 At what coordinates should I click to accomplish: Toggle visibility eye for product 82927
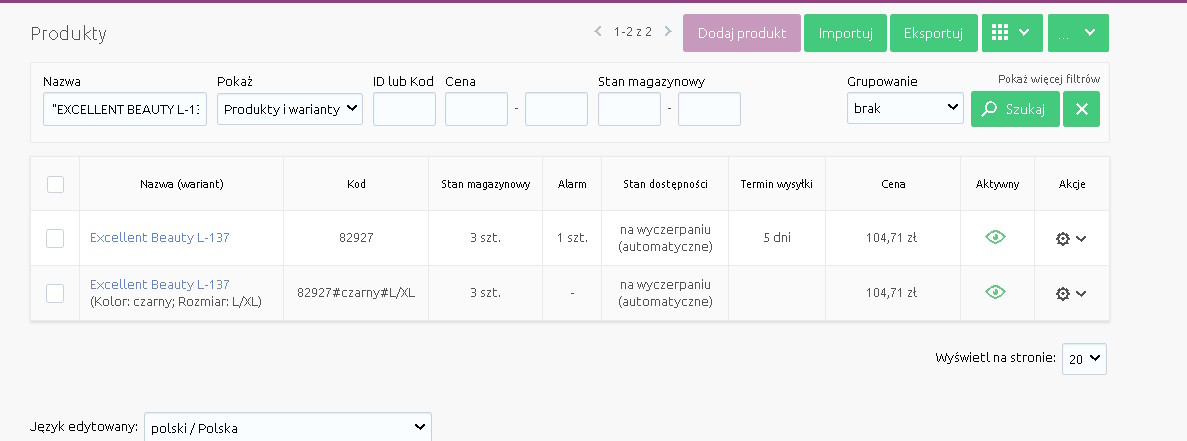[995, 238]
